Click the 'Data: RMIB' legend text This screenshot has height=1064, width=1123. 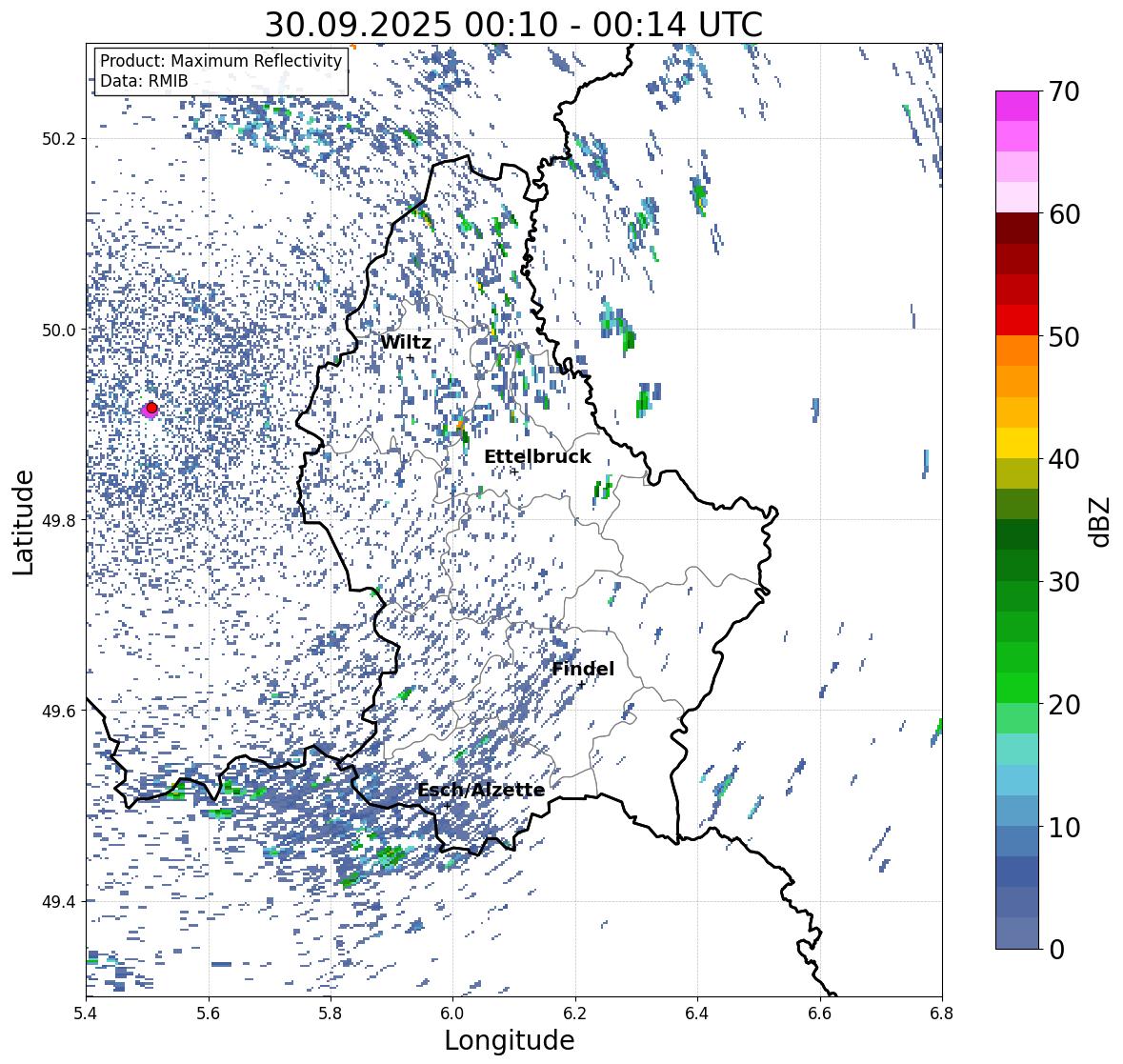pos(144,81)
